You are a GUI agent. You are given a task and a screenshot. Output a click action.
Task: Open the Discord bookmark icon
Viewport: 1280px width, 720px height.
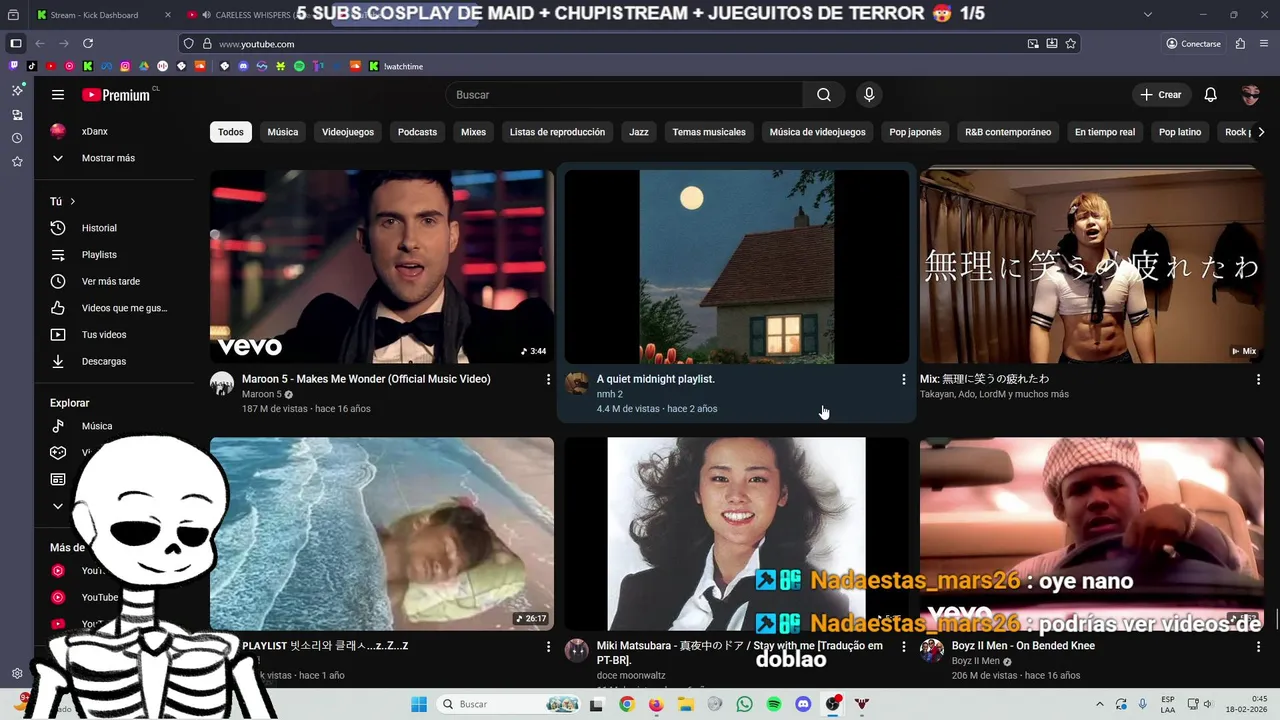point(243,66)
